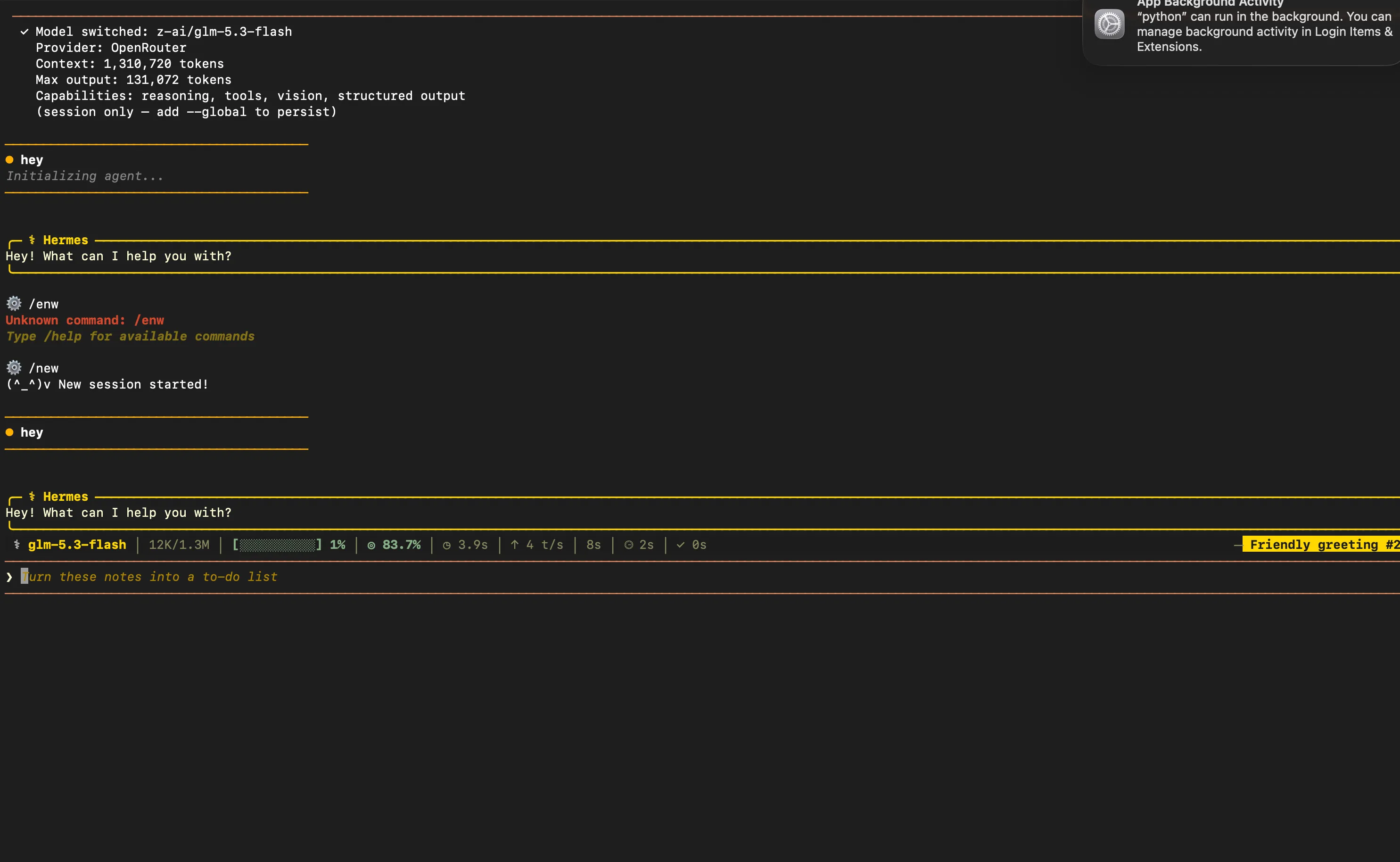The height and width of the screenshot is (862, 1400).
Task: Click the checkmark icon beside 0s
Action: coord(680,545)
